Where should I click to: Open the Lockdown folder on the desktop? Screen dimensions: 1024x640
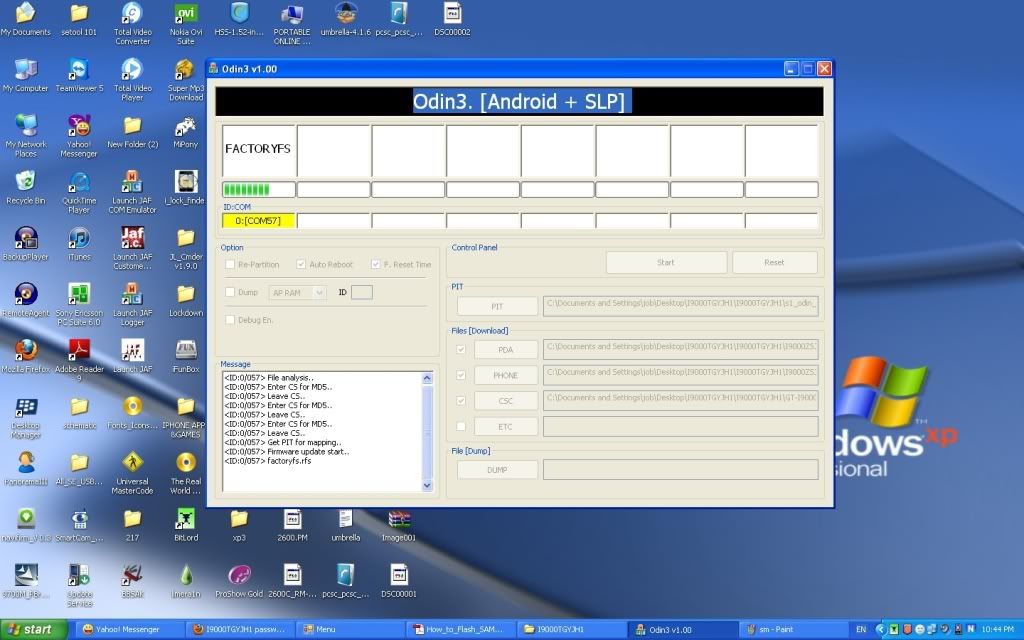coord(186,300)
